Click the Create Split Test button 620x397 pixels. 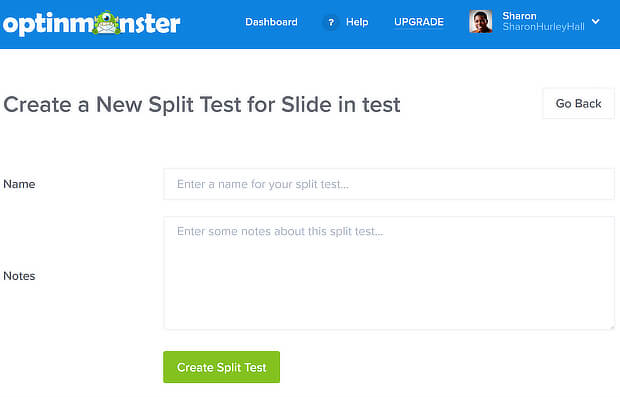221,367
